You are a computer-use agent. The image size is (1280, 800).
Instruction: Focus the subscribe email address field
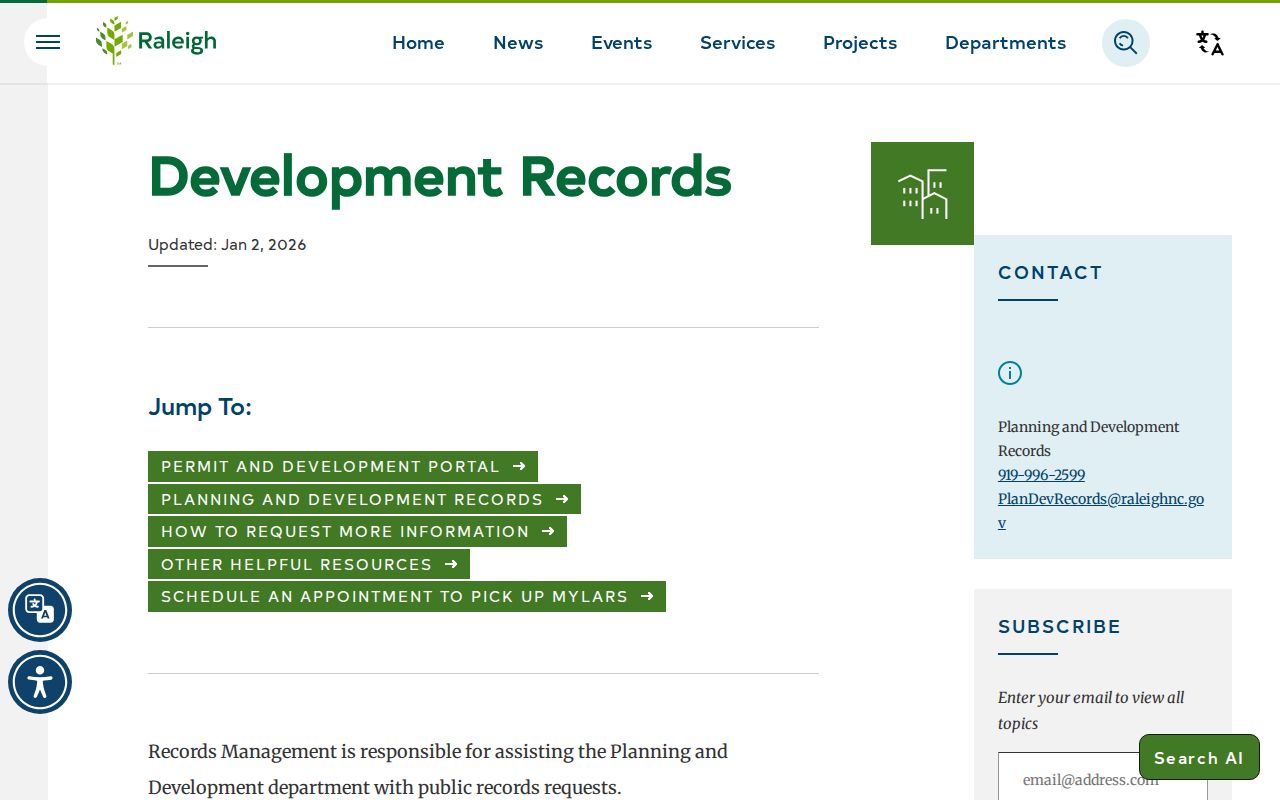tap(1103, 777)
